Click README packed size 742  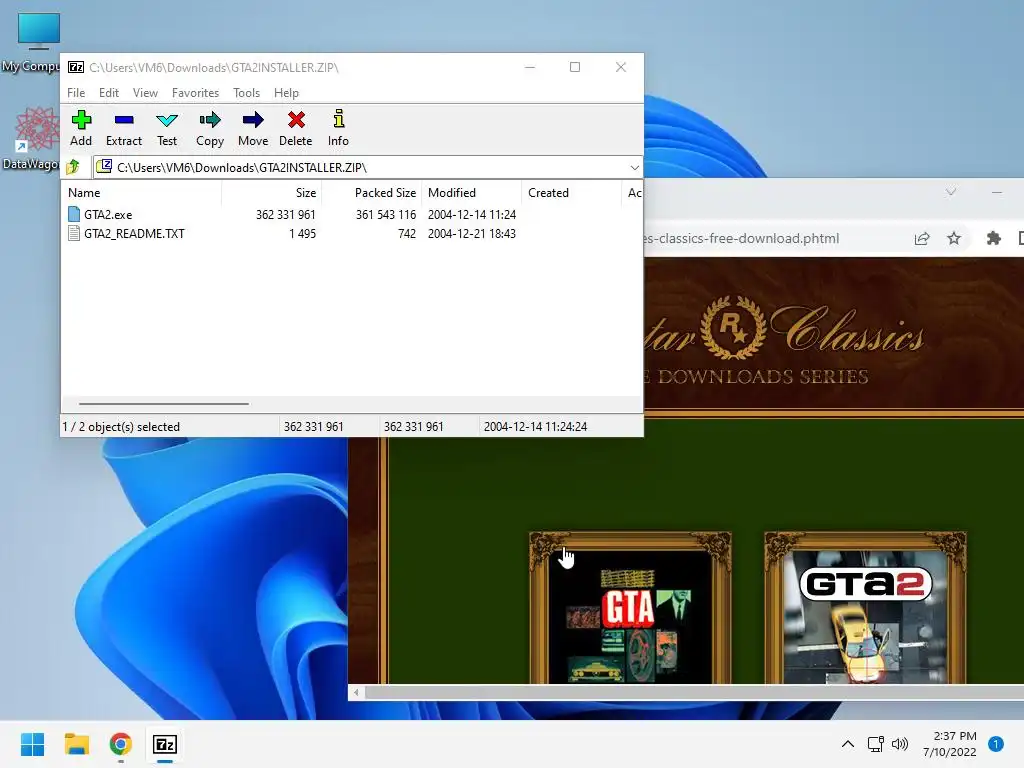point(407,233)
